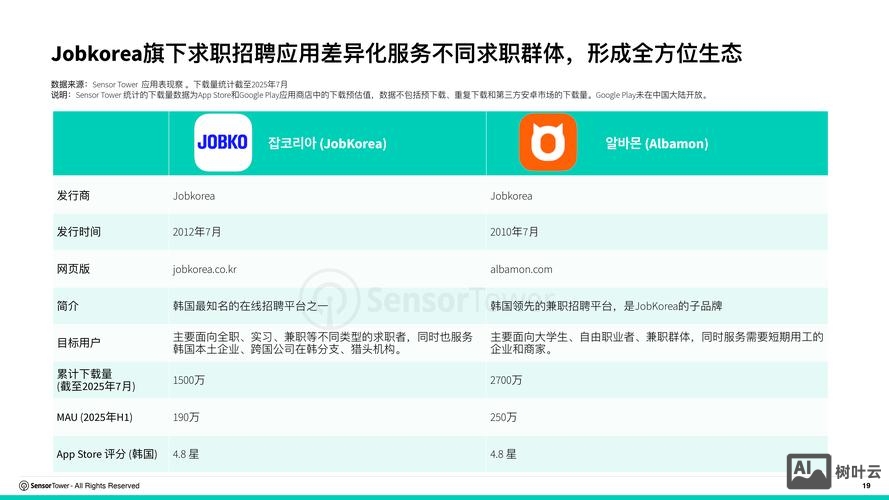889x500 pixels.
Task: Click the AI 树叶云 logo
Action: (x=834, y=471)
